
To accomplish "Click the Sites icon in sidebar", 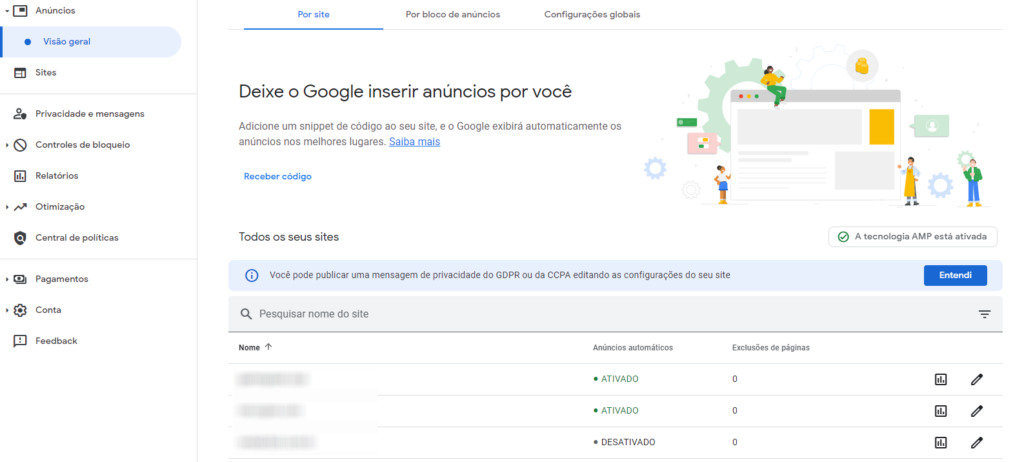I will [20, 73].
